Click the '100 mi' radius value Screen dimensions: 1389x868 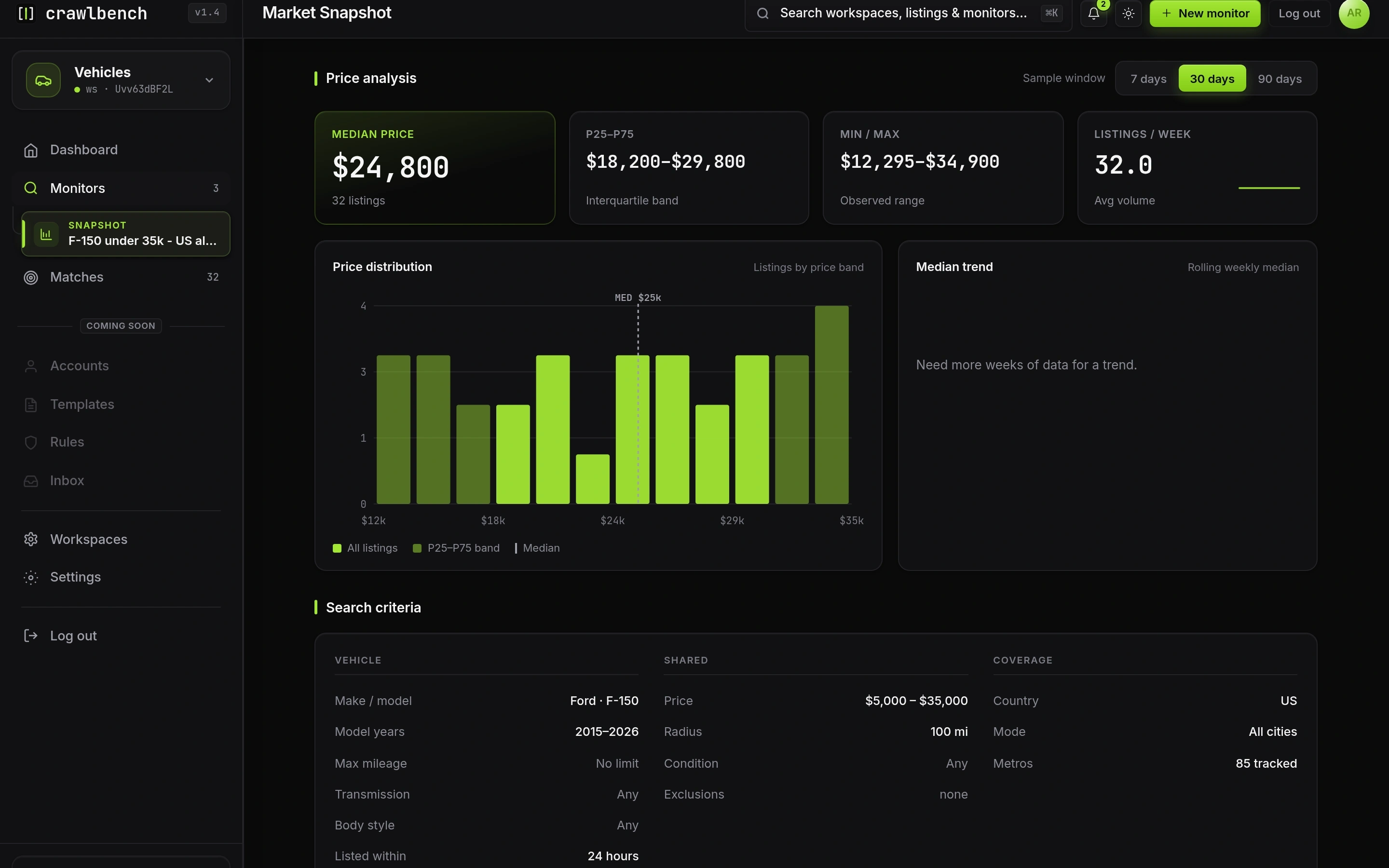[949, 732]
